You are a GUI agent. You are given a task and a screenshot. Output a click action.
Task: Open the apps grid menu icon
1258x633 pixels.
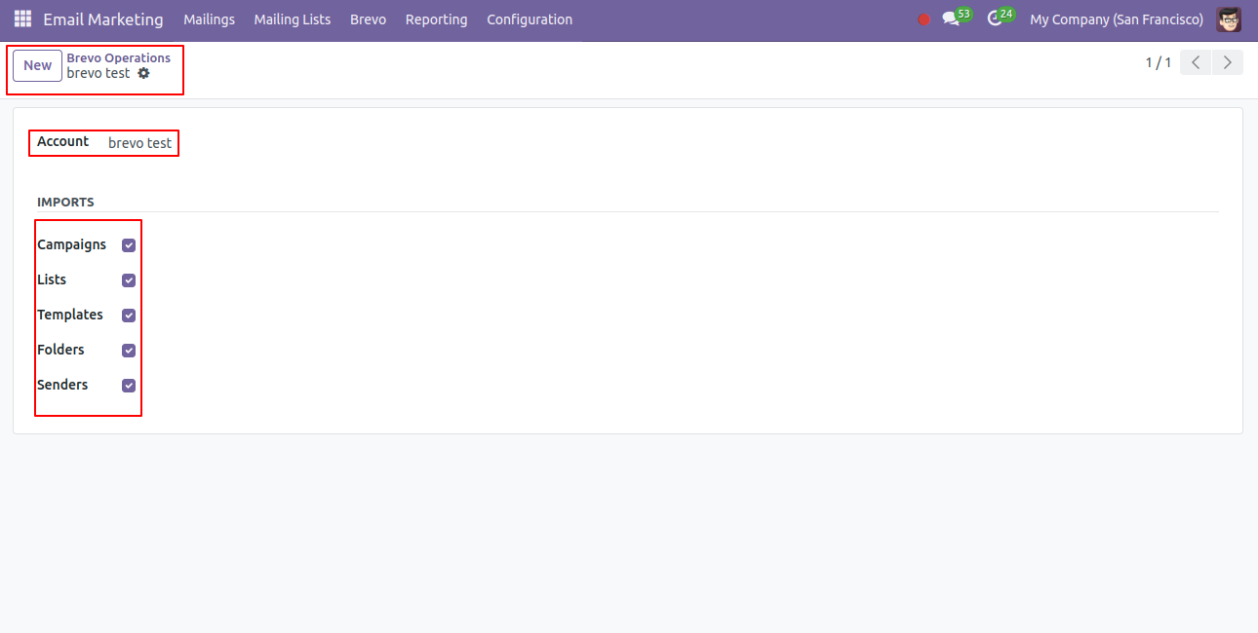tap(22, 19)
